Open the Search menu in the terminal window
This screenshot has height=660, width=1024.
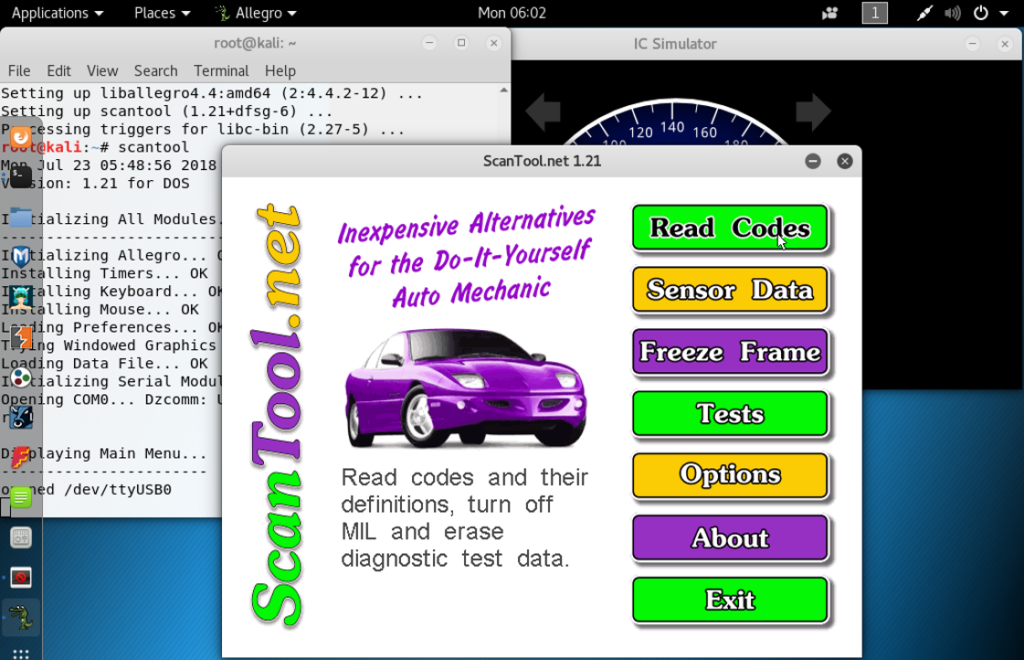click(156, 71)
